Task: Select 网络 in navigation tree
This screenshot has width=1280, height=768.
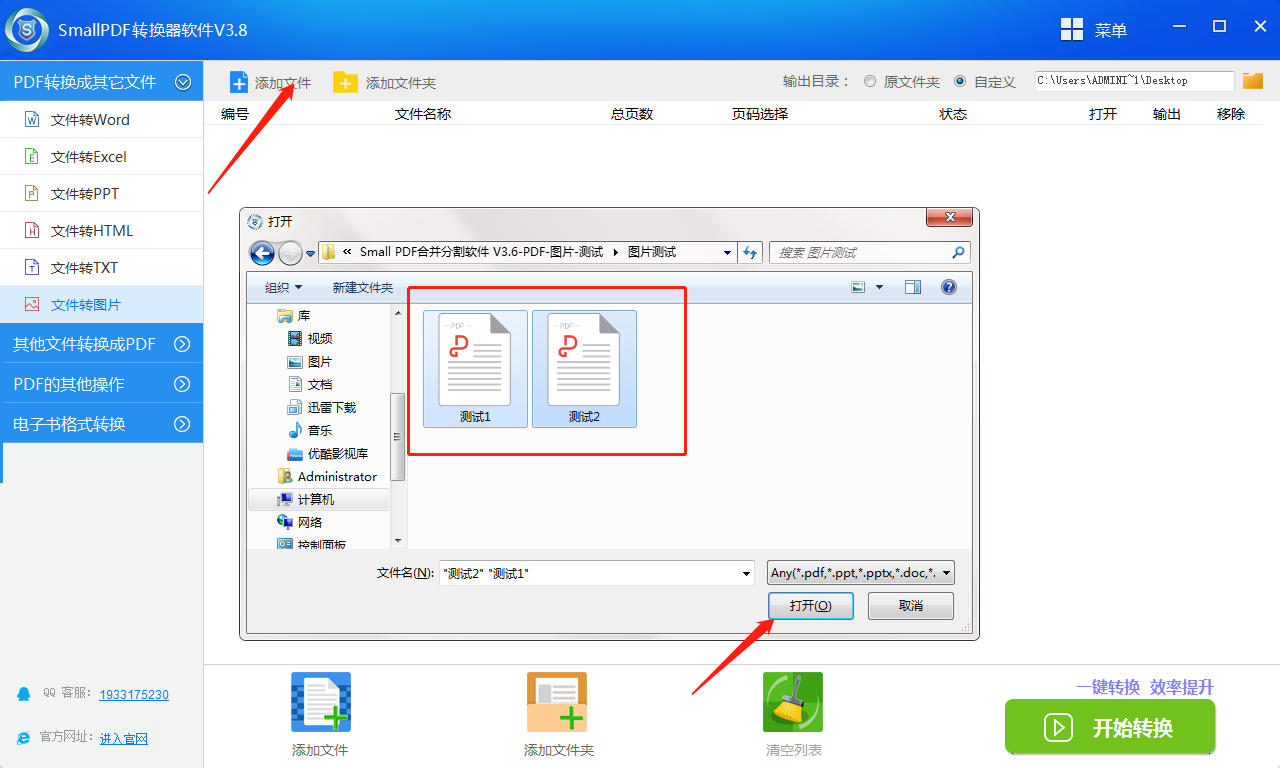Action: click(x=309, y=523)
